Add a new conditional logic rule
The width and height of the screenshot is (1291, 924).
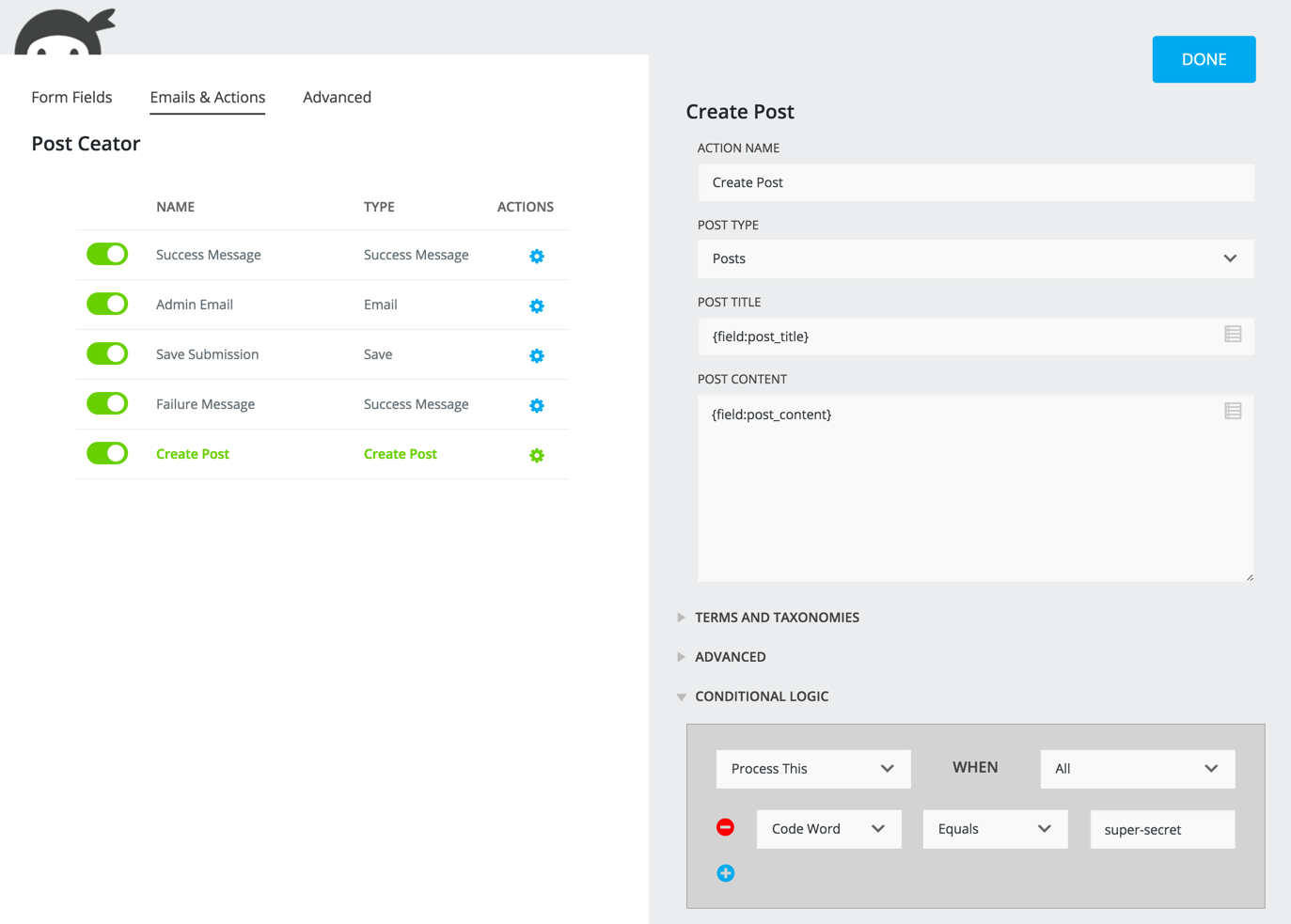(x=725, y=872)
